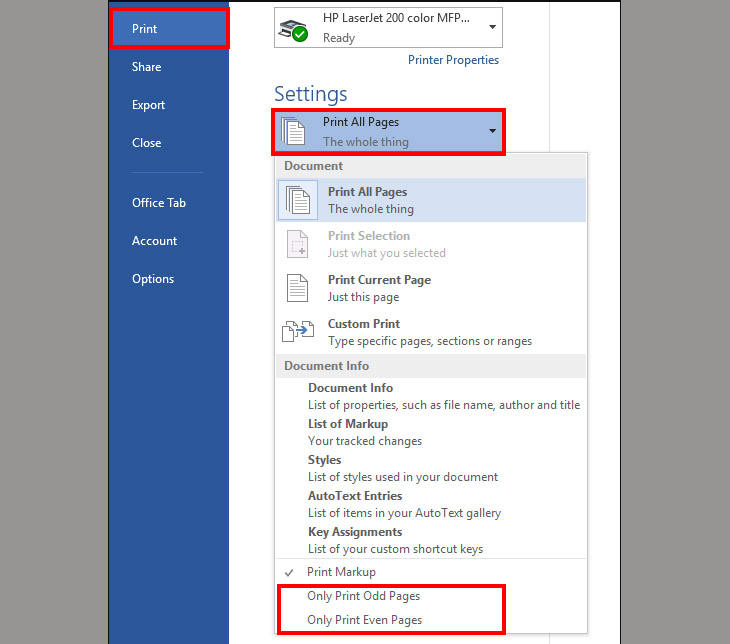The width and height of the screenshot is (730, 644).
Task: Enable Only Print Odd Pages
Action: 363,596
